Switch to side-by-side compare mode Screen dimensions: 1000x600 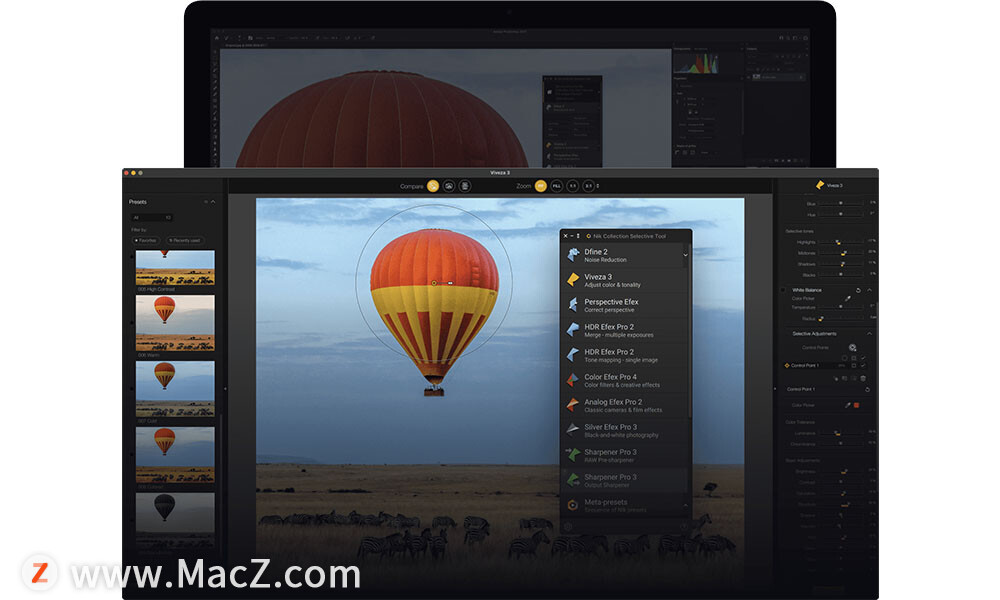click(465, 186)
